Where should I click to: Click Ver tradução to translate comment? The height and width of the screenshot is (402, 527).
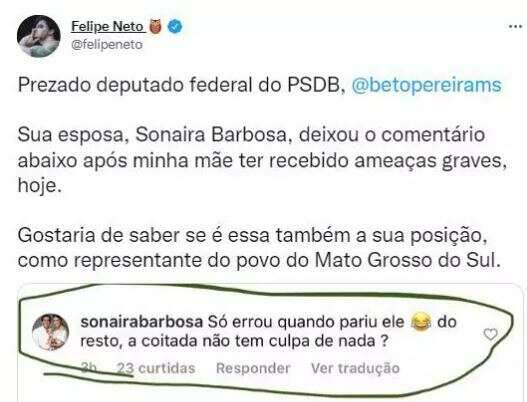[x=355, y=368]
